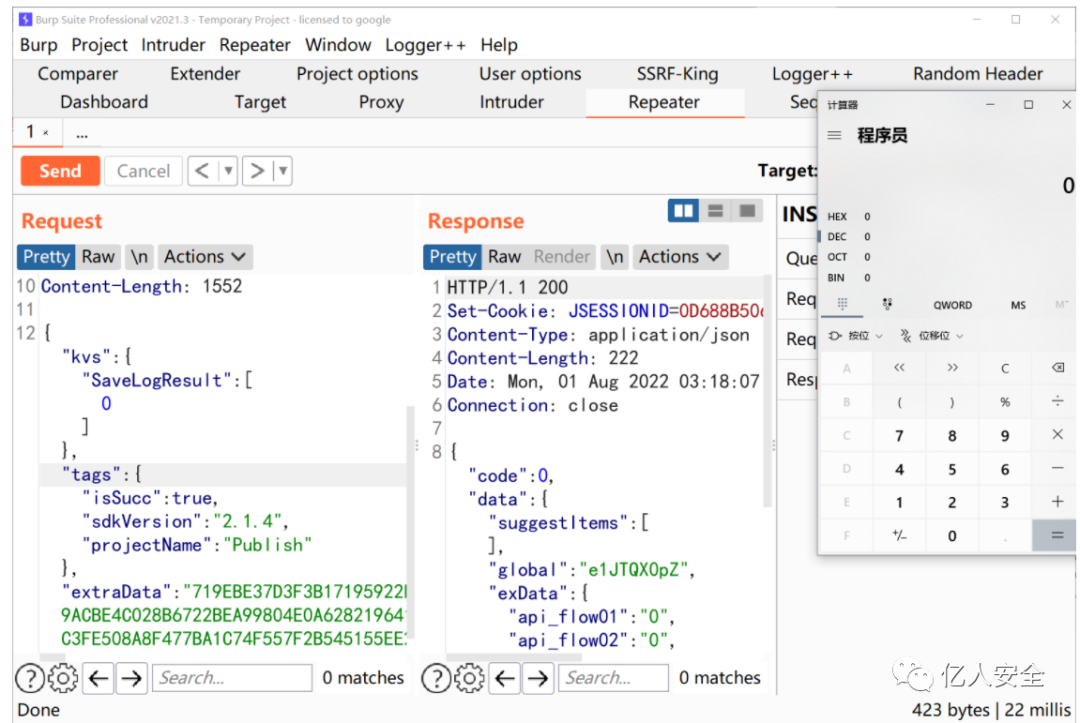Go to next match in request search
Screen dimensions: 1080x723
click(x=132, y=678)
